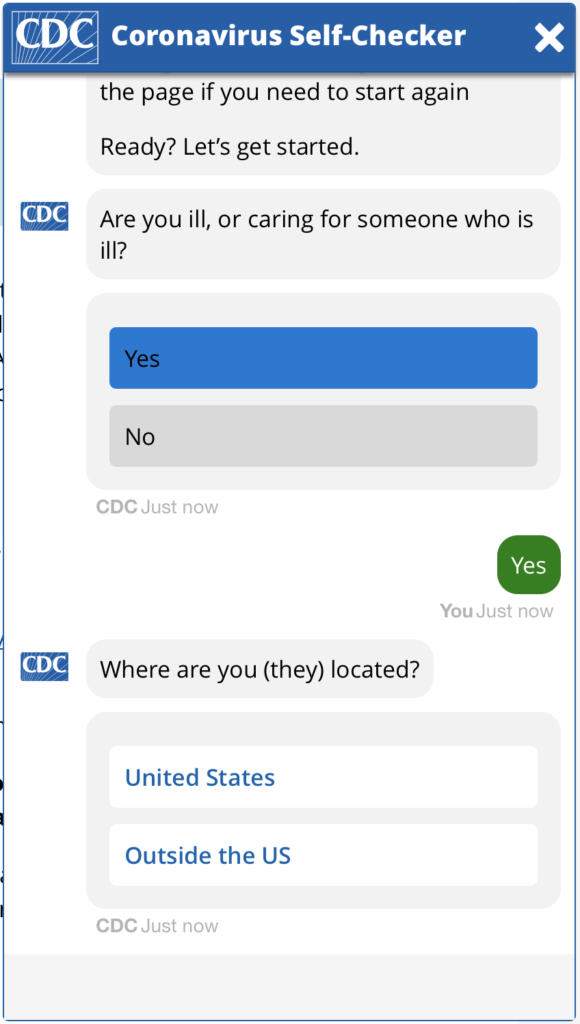Click the "Are you ill" question bubble
The height and width of the screenshot is (1024, 580).
pyautogui.click(x=323, y=234)
